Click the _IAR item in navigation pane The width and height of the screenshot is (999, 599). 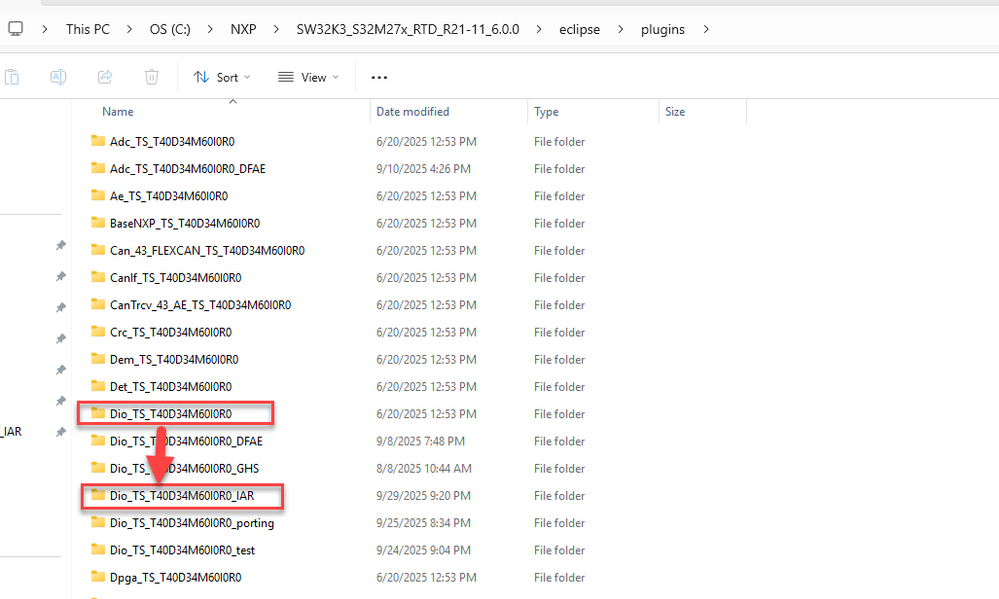pyautogui.click(x=11, y=432)
